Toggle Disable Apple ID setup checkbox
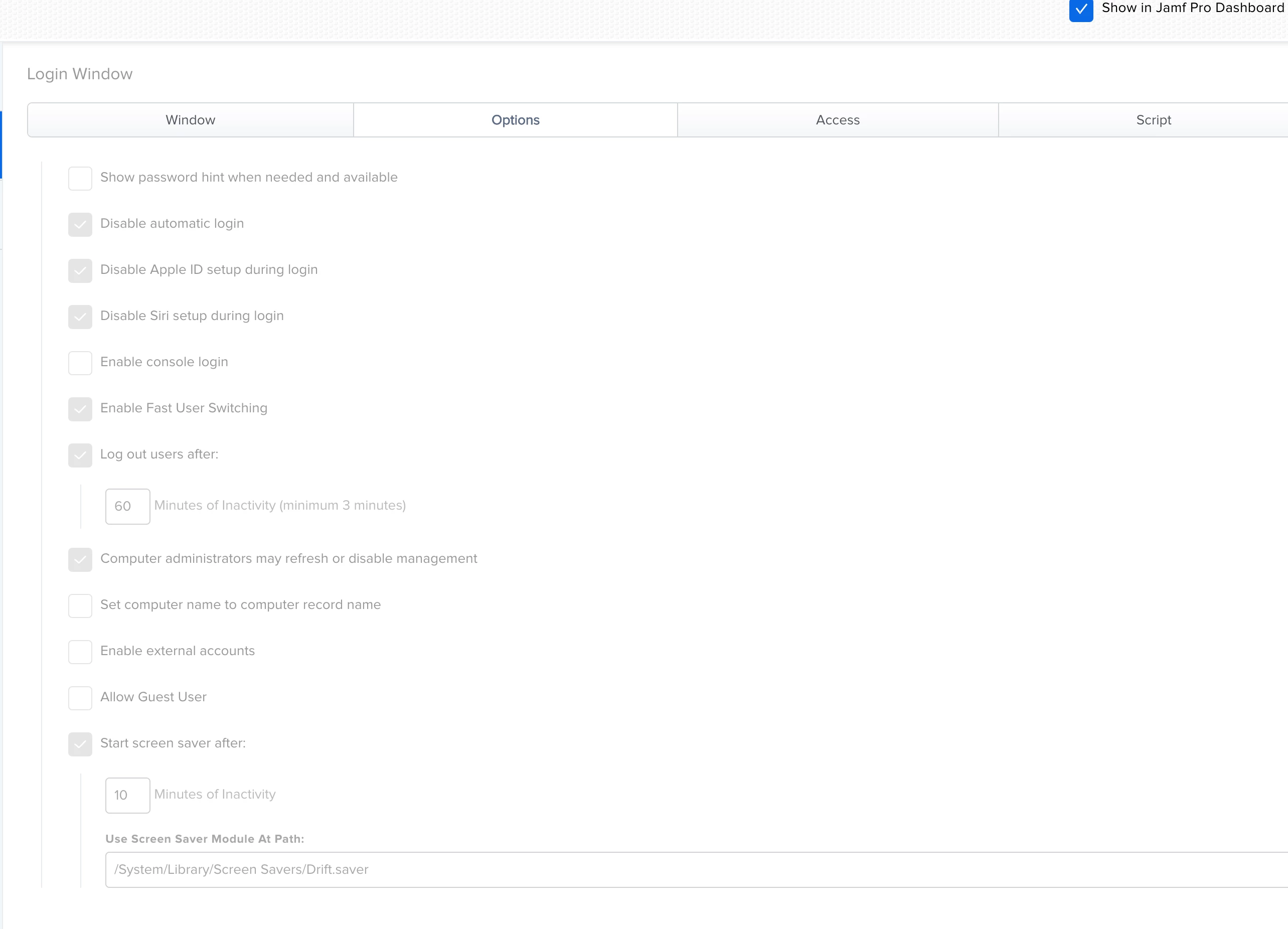Viewport: 1288px width, 929px height. 80,270
